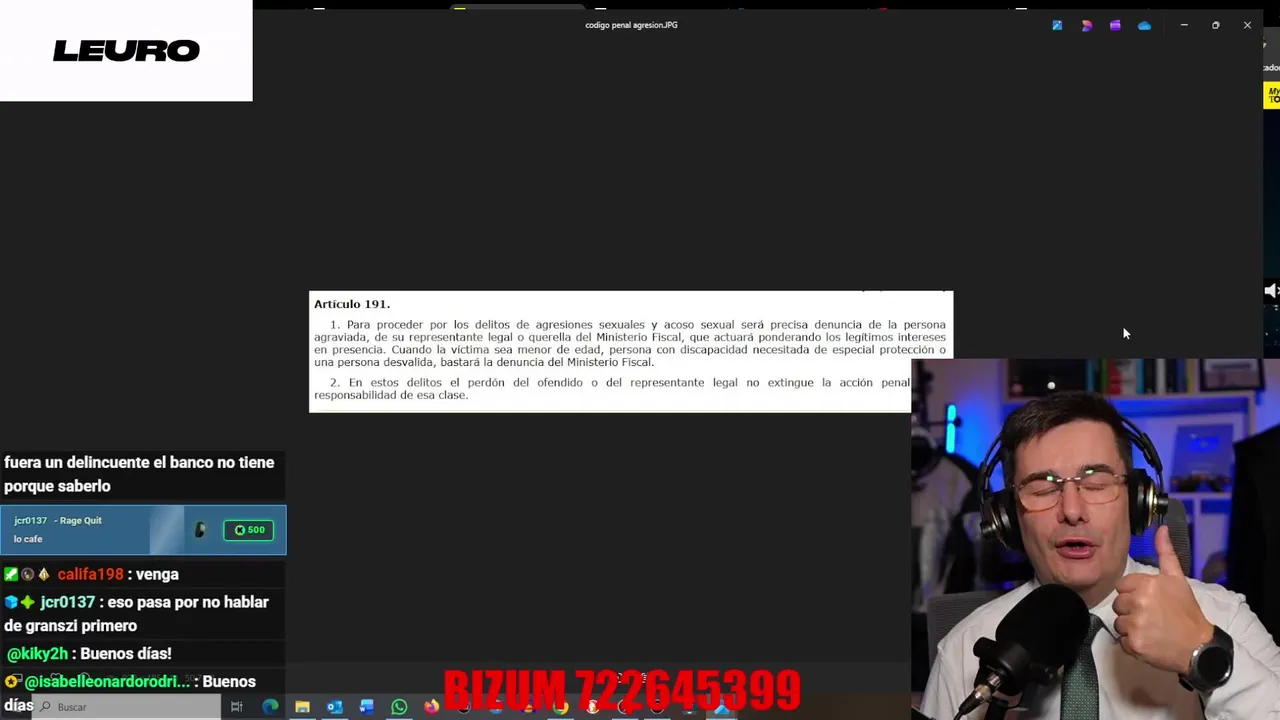Click the Buscar search field on taskbar
Image resolution: width=1280 pixels, height=720 pixels.
[128, 707]
